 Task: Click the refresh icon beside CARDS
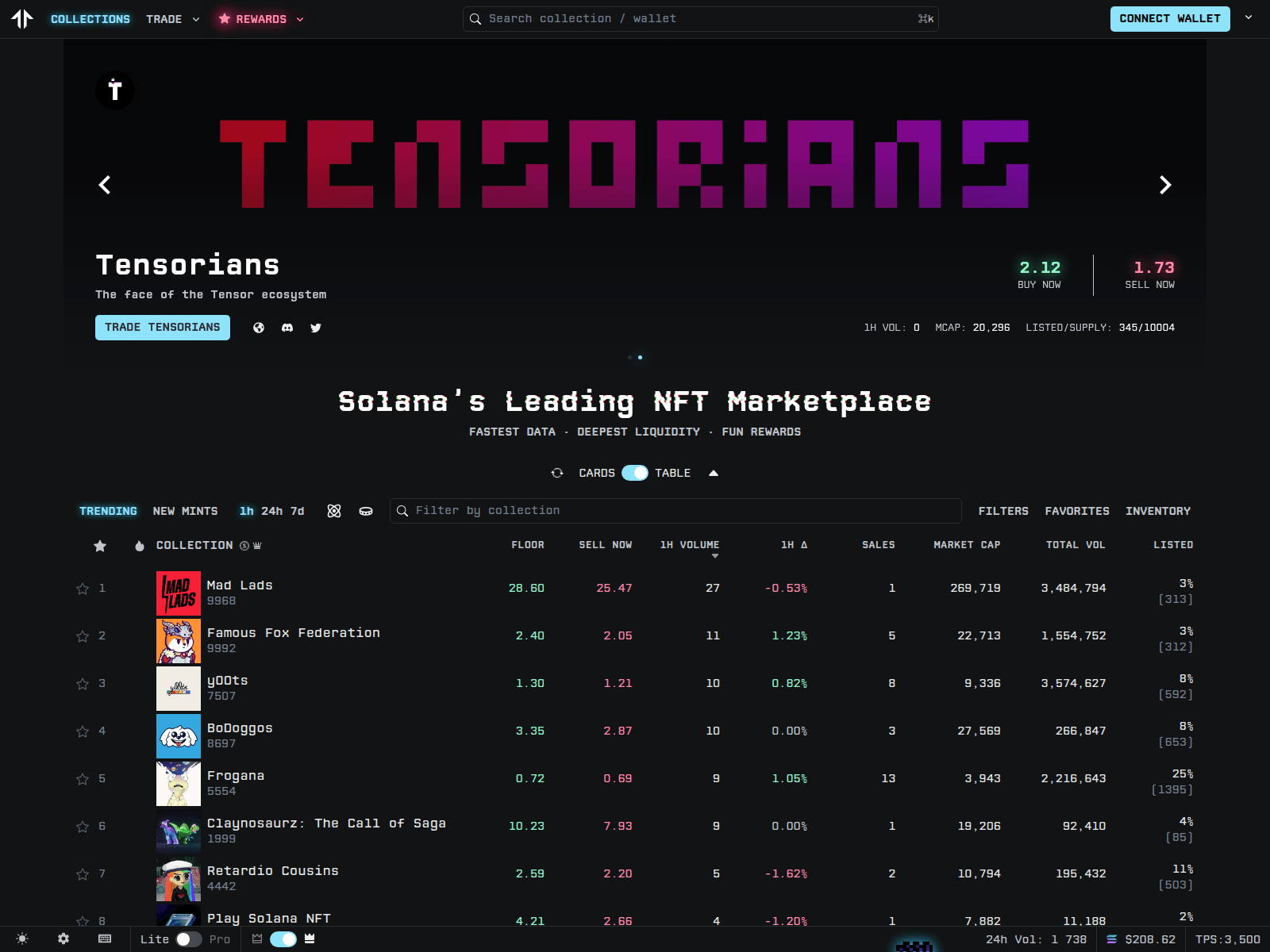[557, 473]
